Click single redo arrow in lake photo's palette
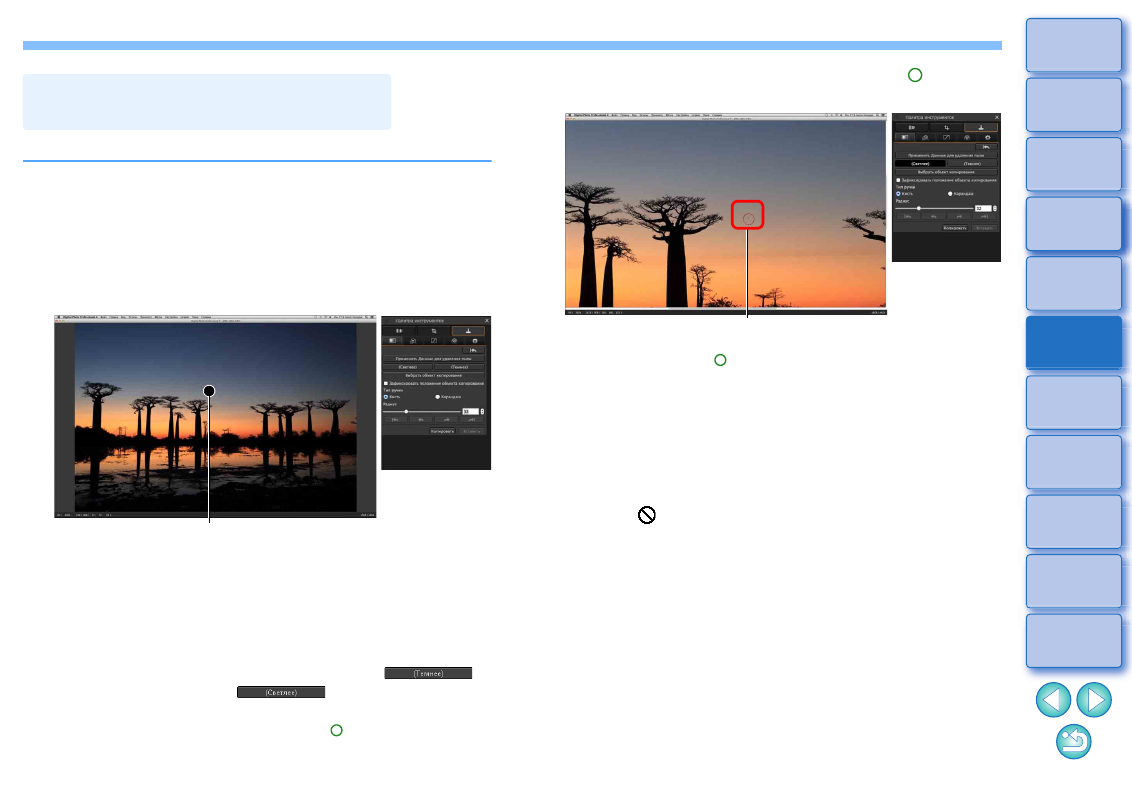 coord(448,419)
